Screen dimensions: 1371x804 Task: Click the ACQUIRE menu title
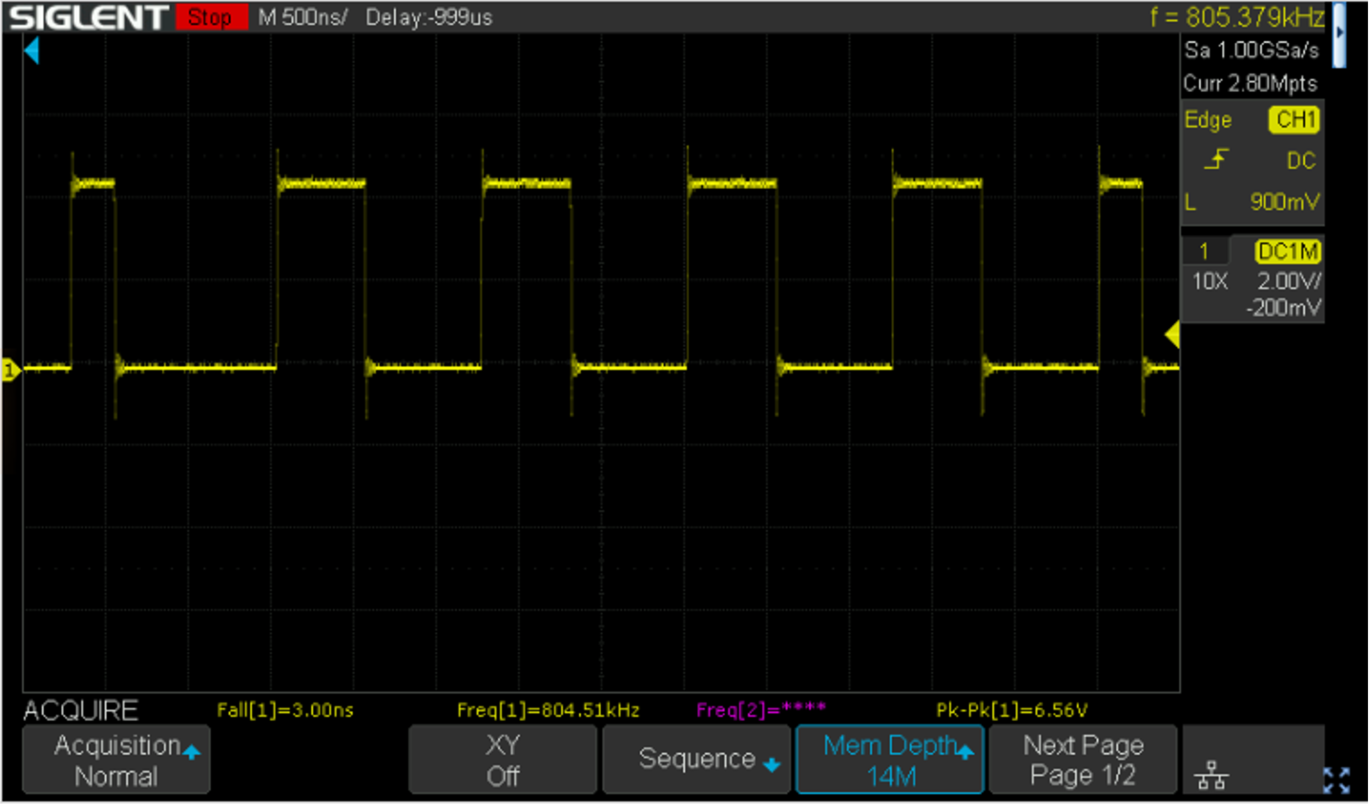click(81, 711)
